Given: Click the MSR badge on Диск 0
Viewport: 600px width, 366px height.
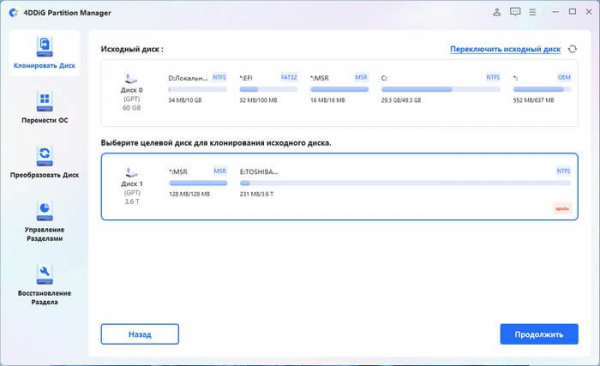Looking at the screenshot, I should click(361, 77).
